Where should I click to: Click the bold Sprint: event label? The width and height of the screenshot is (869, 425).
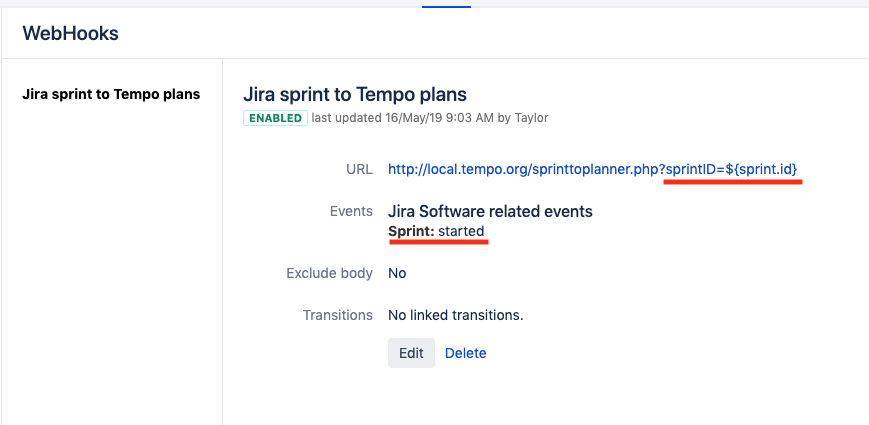[411, 231]
